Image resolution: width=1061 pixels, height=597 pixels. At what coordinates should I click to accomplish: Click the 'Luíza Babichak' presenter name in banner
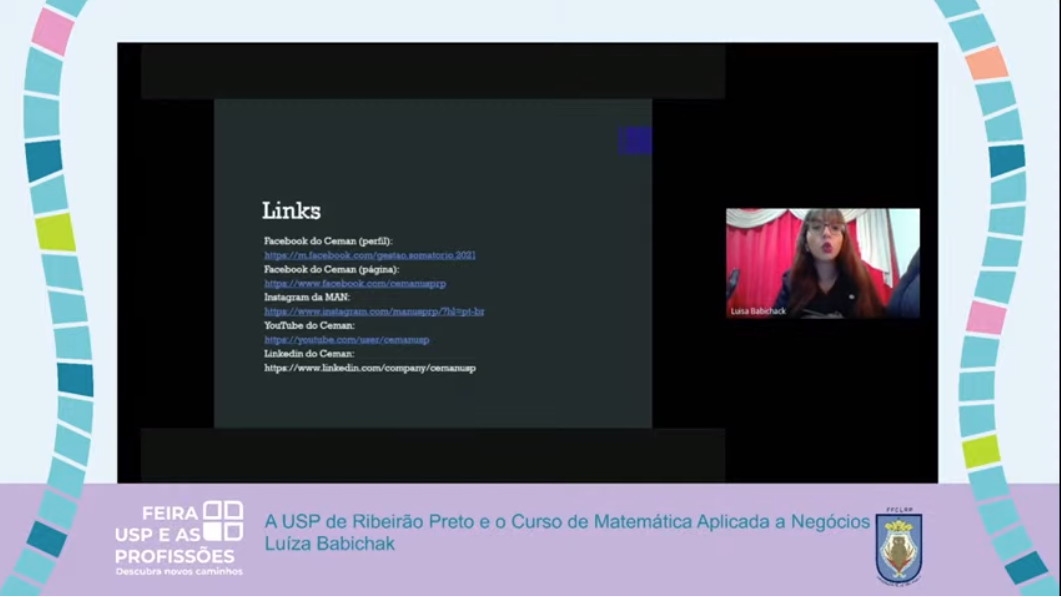coord(330,544)
